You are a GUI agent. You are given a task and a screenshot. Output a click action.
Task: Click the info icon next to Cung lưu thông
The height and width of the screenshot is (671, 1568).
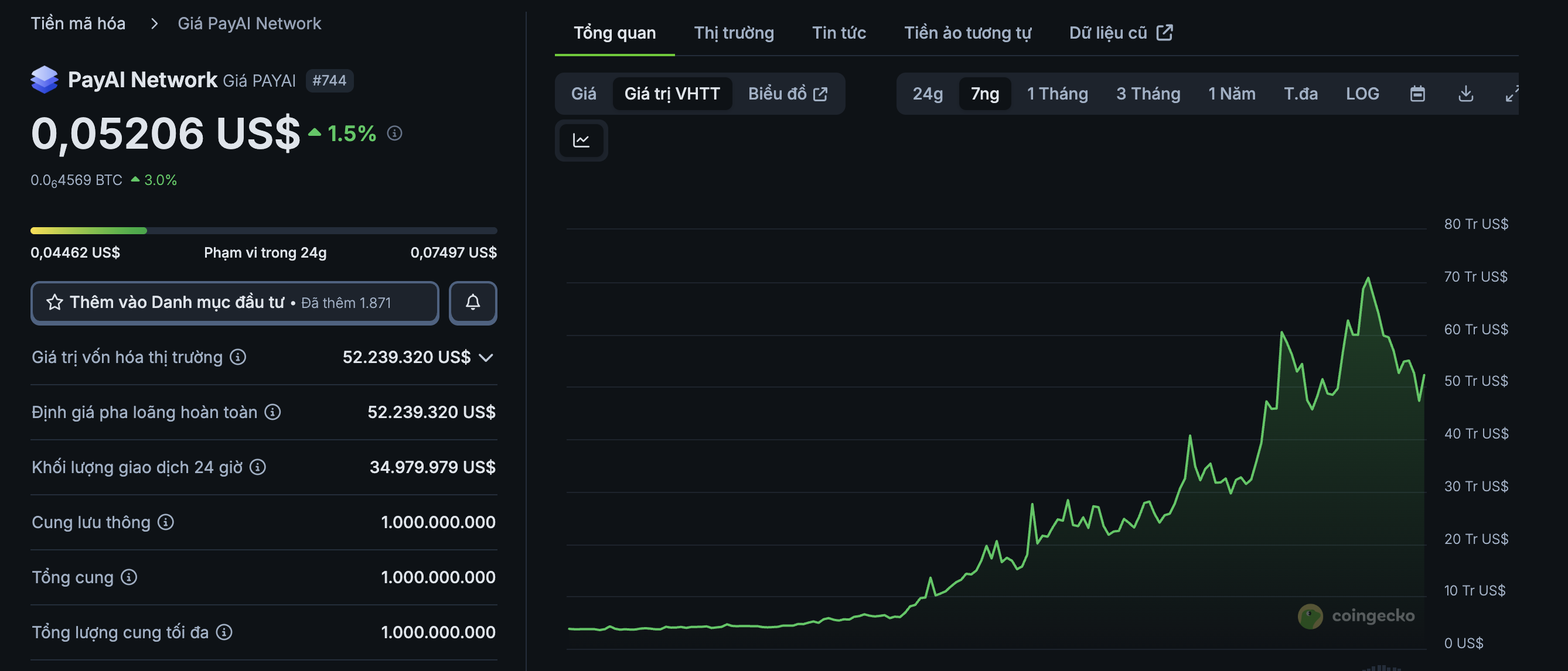tap(166, 521)
